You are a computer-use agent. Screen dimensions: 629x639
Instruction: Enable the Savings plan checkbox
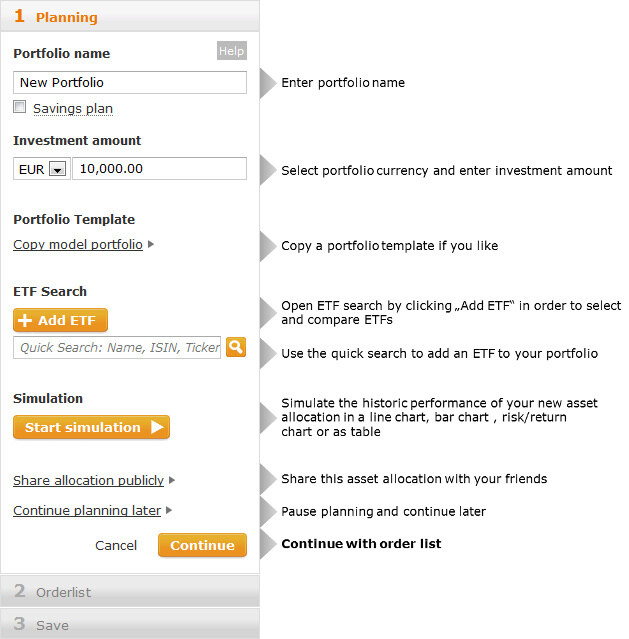coord(20,107)
